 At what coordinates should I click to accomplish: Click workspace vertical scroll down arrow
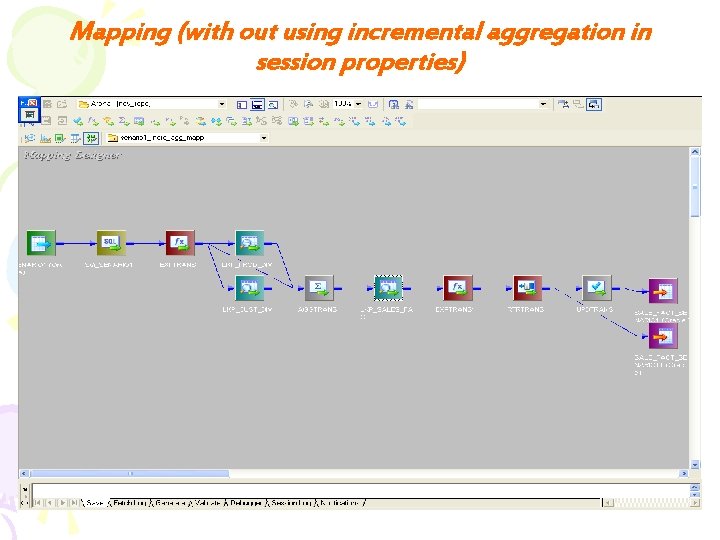tap(695, 465)
